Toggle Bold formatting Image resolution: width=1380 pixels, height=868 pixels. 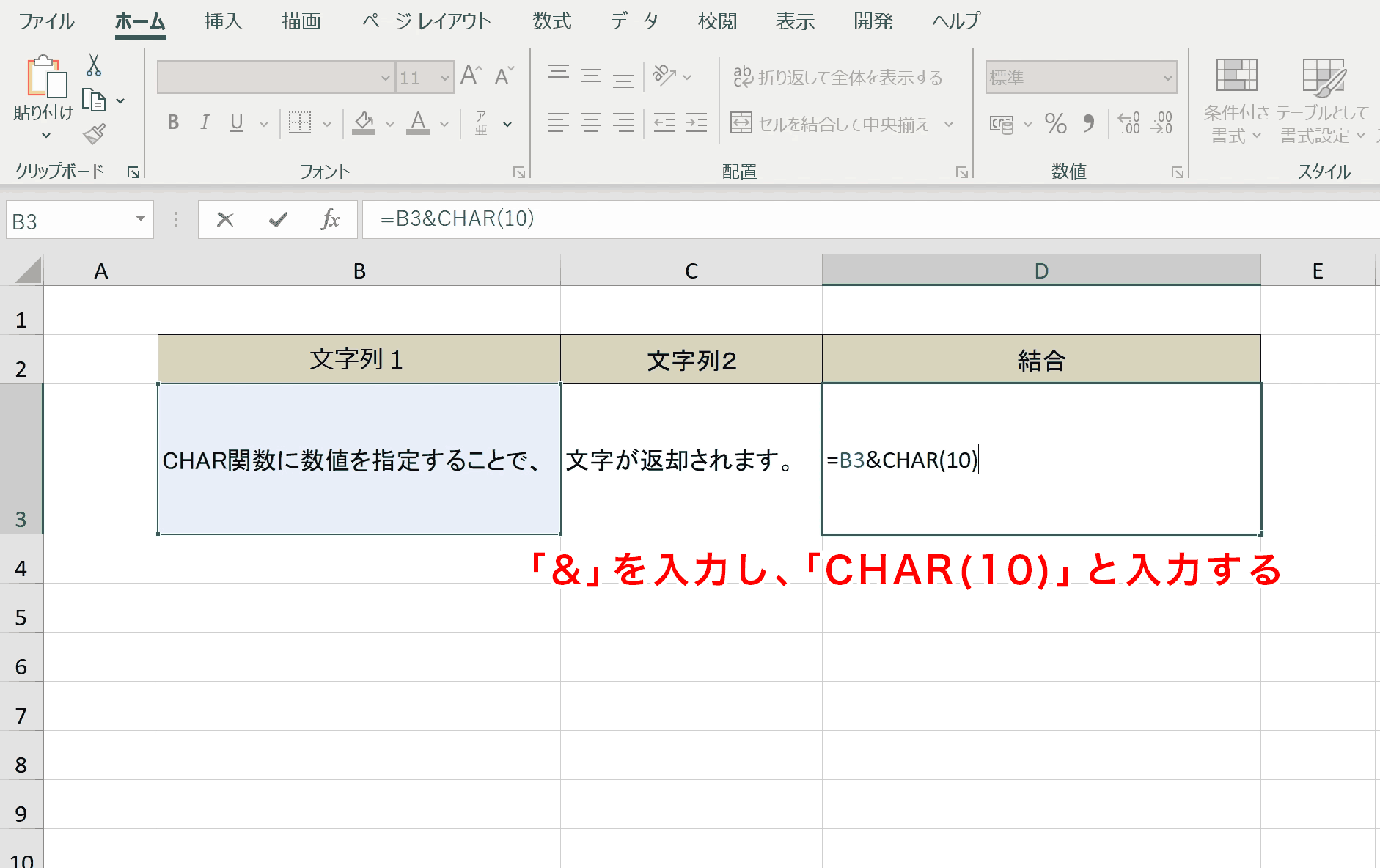tap(173, 122)
